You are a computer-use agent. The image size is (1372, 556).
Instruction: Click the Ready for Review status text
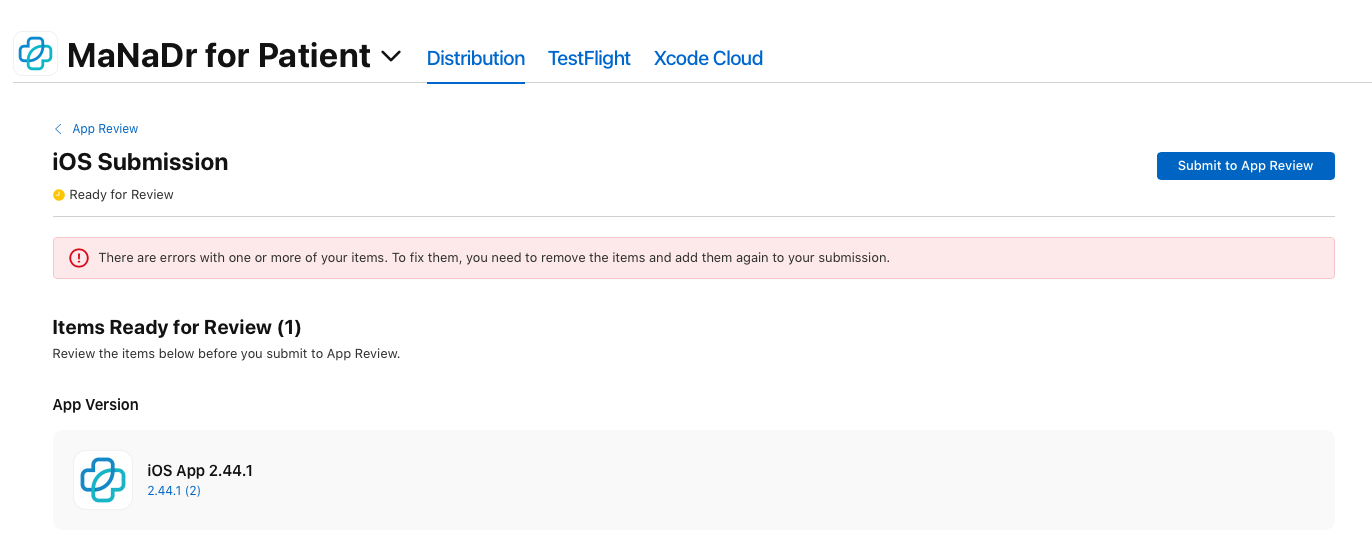(x=122, y=195)
